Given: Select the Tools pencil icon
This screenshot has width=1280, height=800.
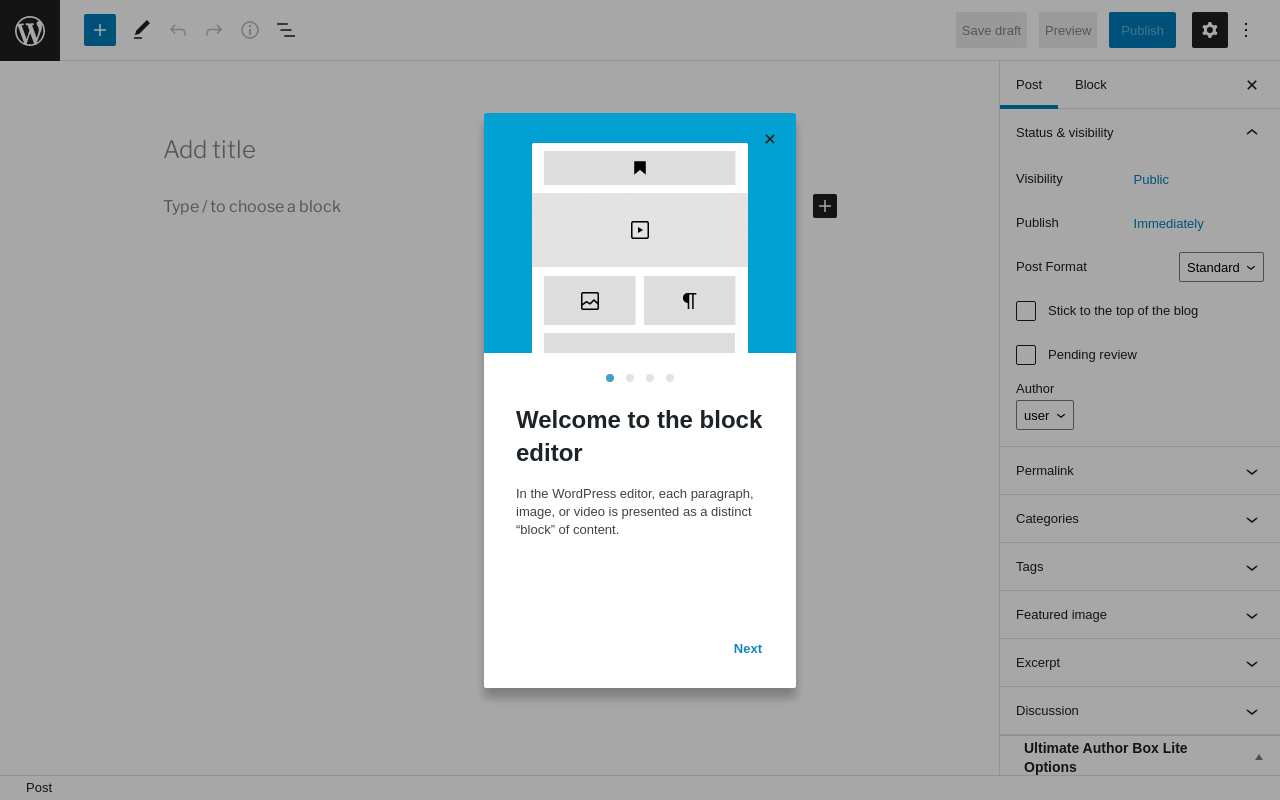Looking at the screenshot, I should [142, 30].
